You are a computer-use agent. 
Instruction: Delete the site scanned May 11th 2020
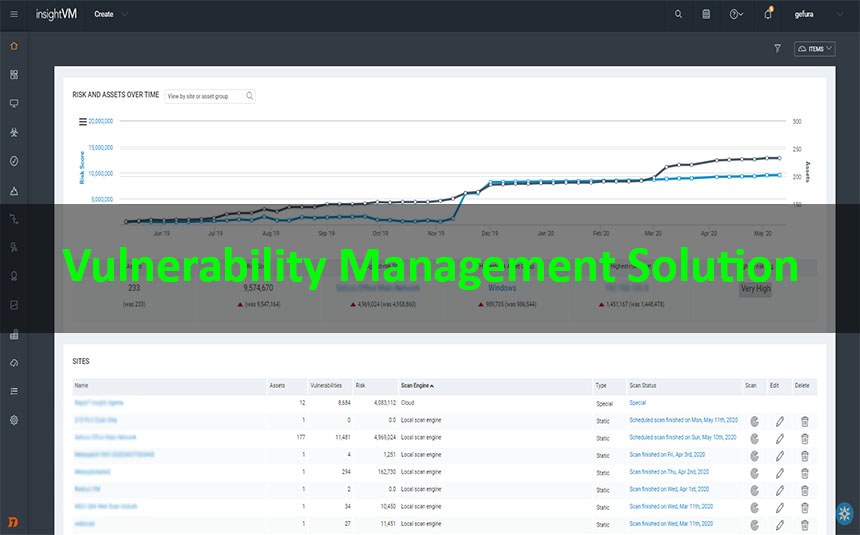click(805, 421)
